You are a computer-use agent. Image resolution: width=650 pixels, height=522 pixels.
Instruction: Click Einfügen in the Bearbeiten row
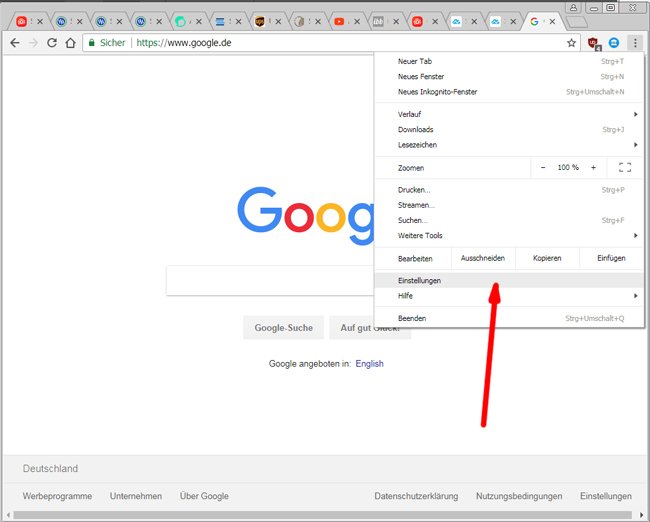(611, 258)
